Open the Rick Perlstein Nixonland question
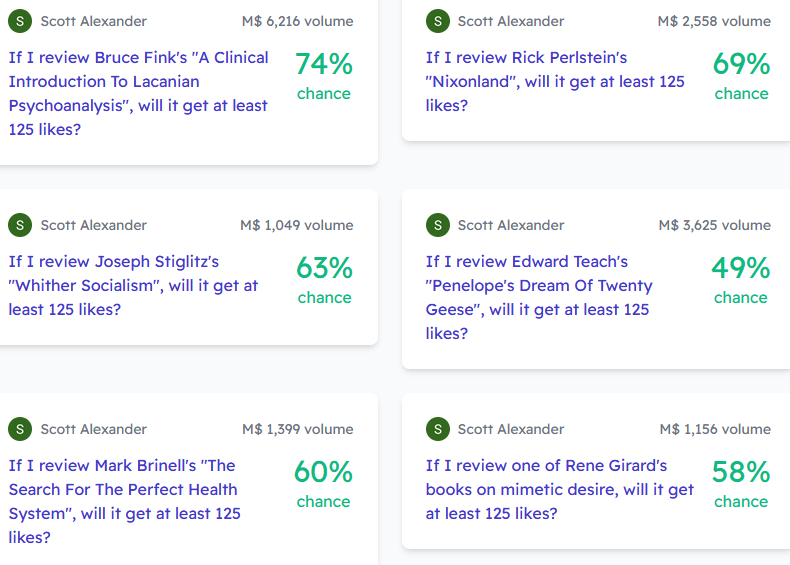The height and width of the screenshot is (565, 790). (x=555, y=81)
